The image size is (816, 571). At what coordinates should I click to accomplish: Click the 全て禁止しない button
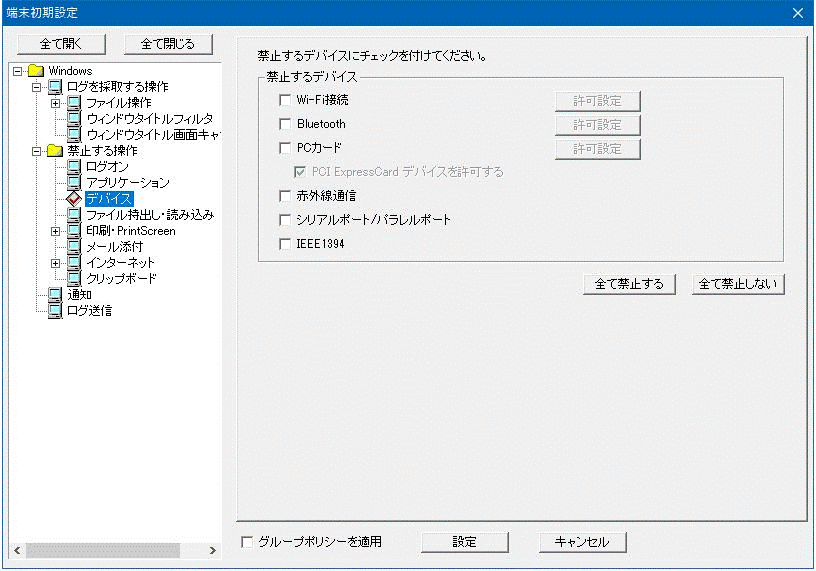pyautogui.click(x=738, y=284)
